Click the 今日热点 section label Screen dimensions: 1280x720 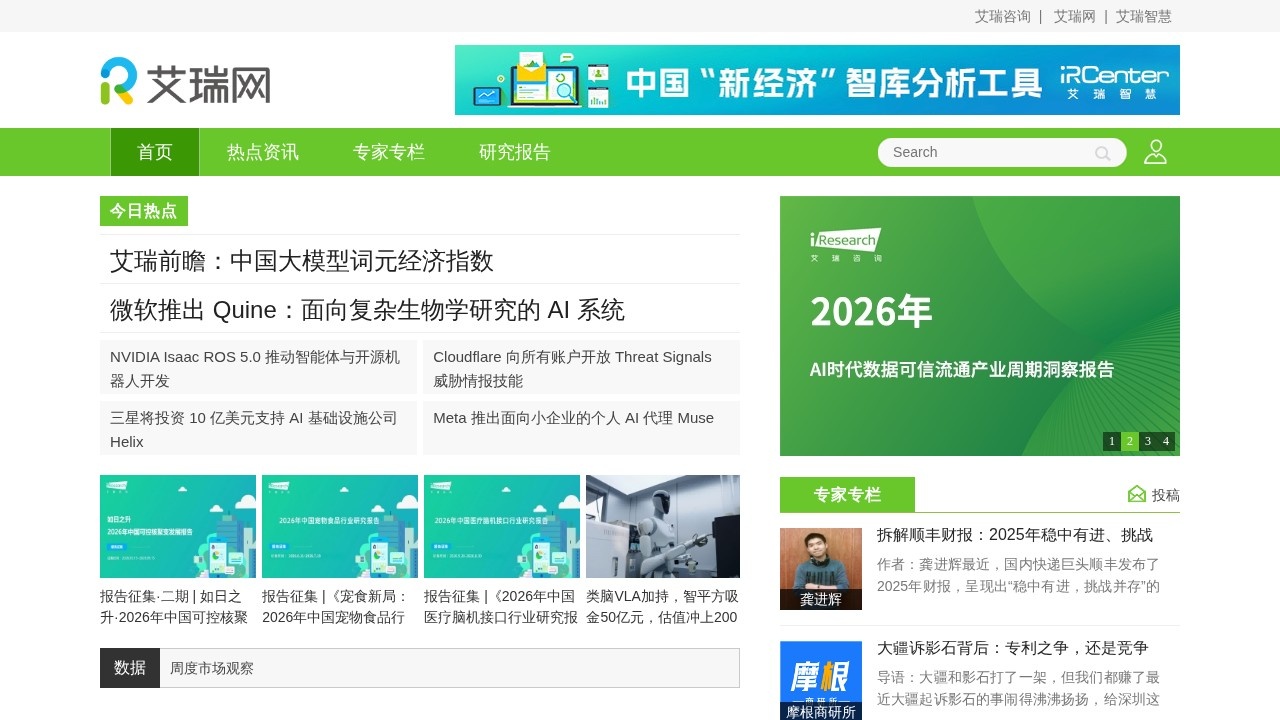tap(144, 211)
